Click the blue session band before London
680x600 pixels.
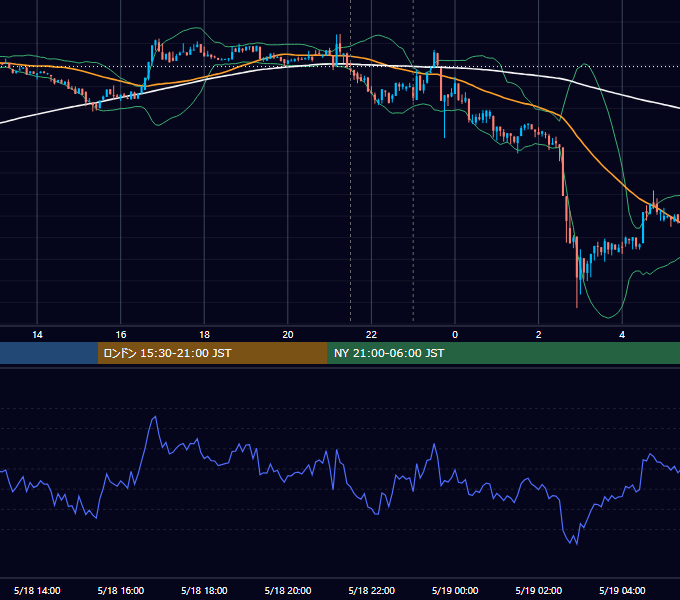(x=49, y=353)
